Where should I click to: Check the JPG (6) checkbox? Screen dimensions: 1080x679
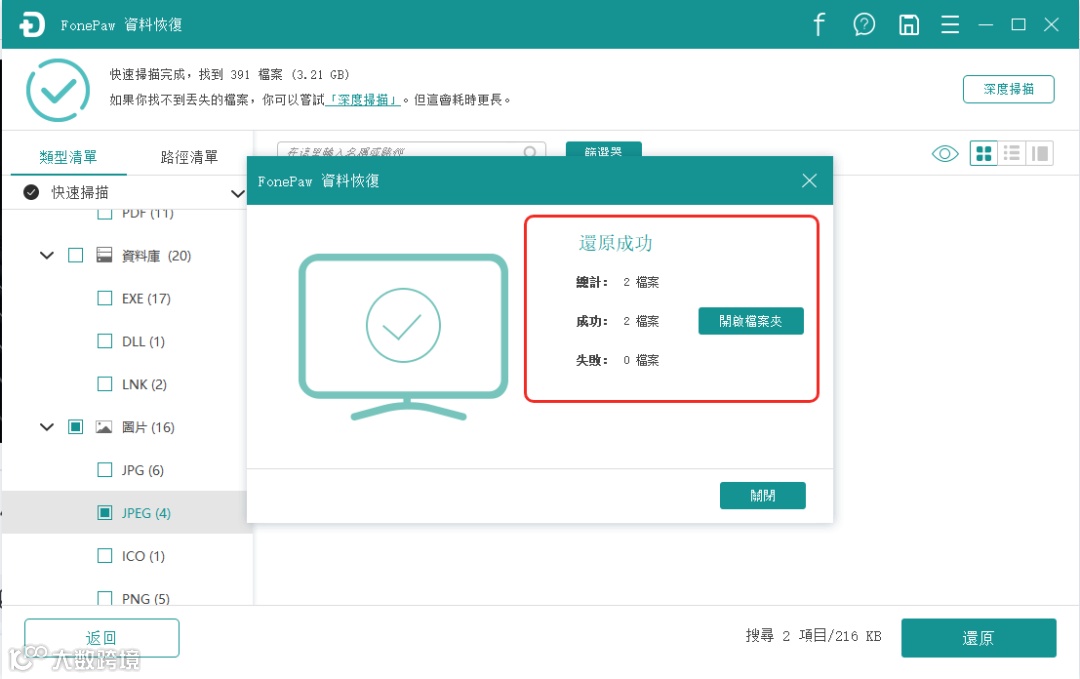105,470
